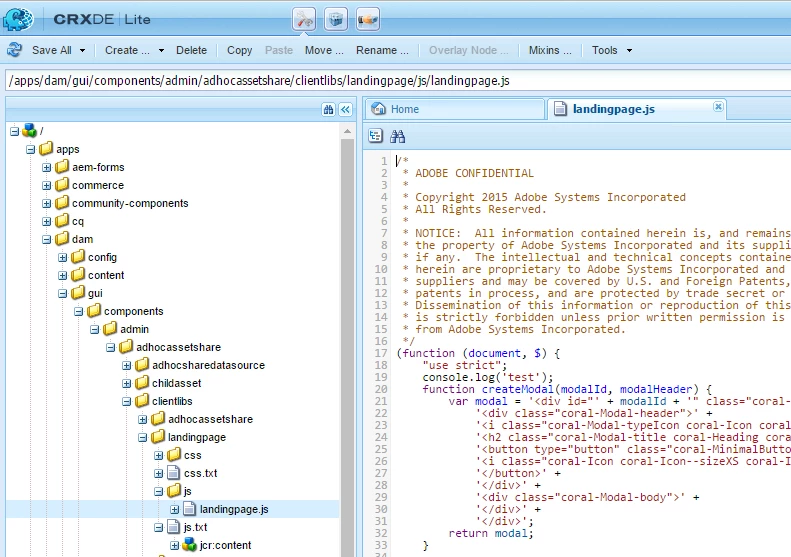The image size is (791, 557).
Task: Collapse the navigation panel with double-arrow icon
Action: coord(345,109)
